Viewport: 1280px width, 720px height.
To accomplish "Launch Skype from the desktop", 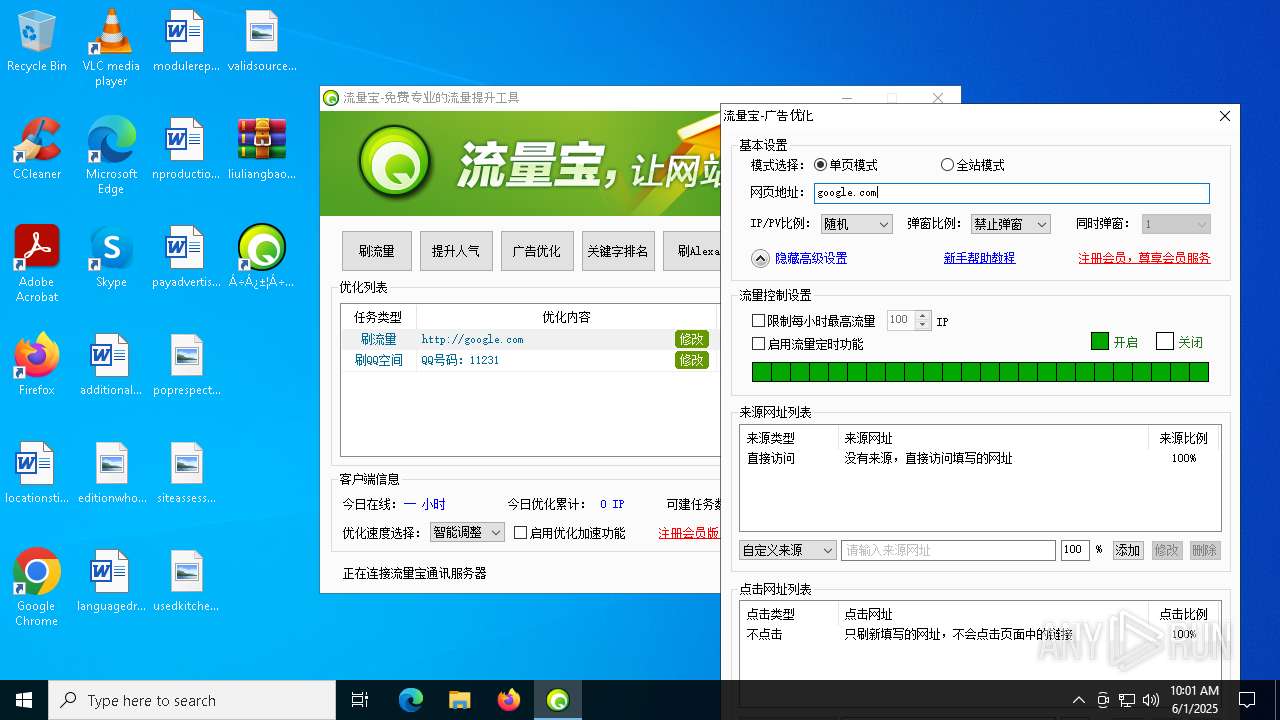I will (x=111, y=257).
